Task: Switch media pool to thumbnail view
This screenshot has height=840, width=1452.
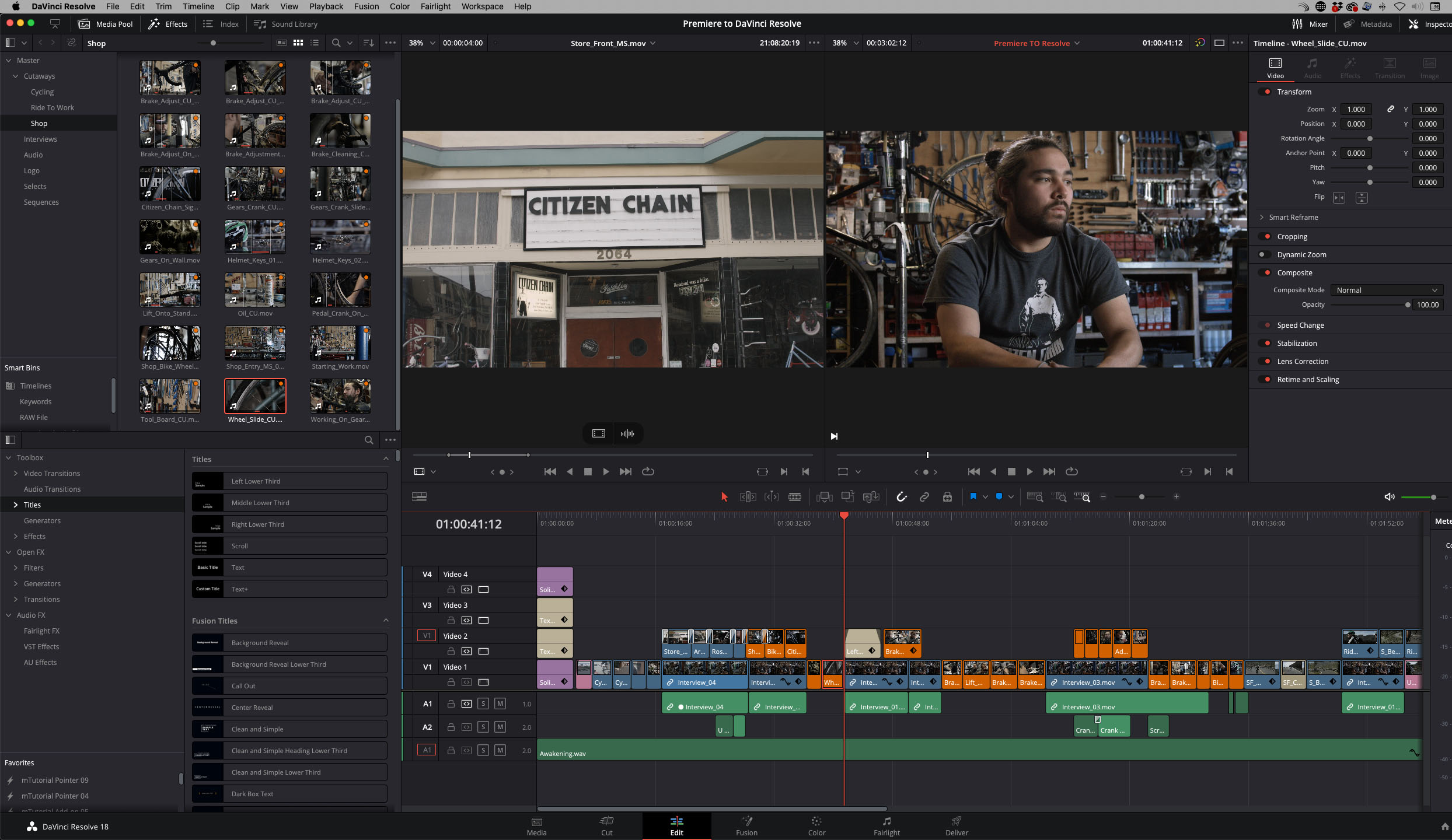Action: pyautogui.click(x=298, y=43)
